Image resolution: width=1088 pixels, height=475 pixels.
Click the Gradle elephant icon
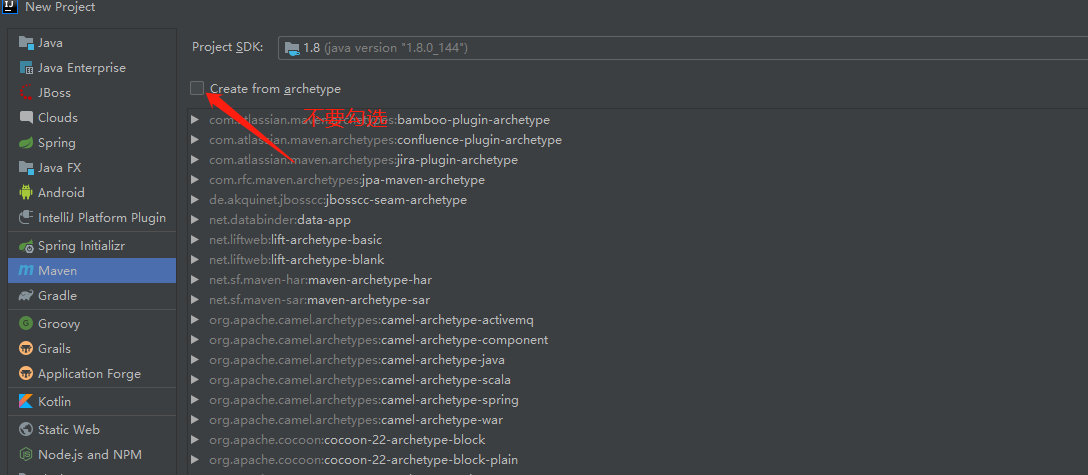coord(26,296)
